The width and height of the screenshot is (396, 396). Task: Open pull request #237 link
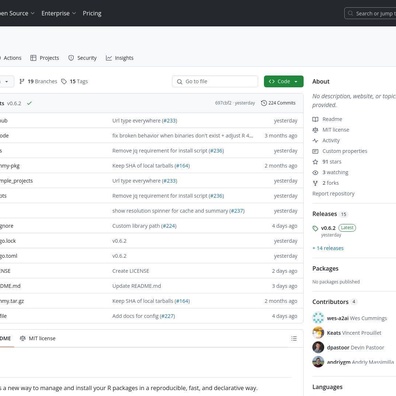pos(237,211)
